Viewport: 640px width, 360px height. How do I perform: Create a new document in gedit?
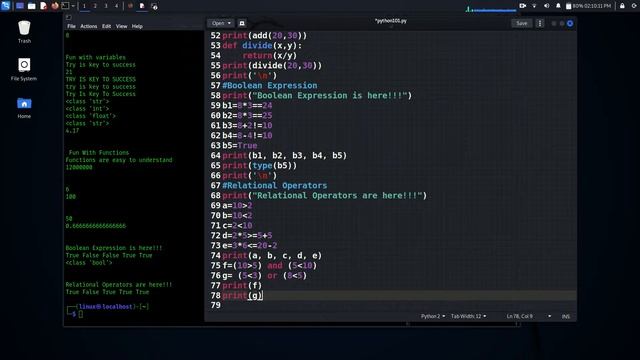click(242, 23)
